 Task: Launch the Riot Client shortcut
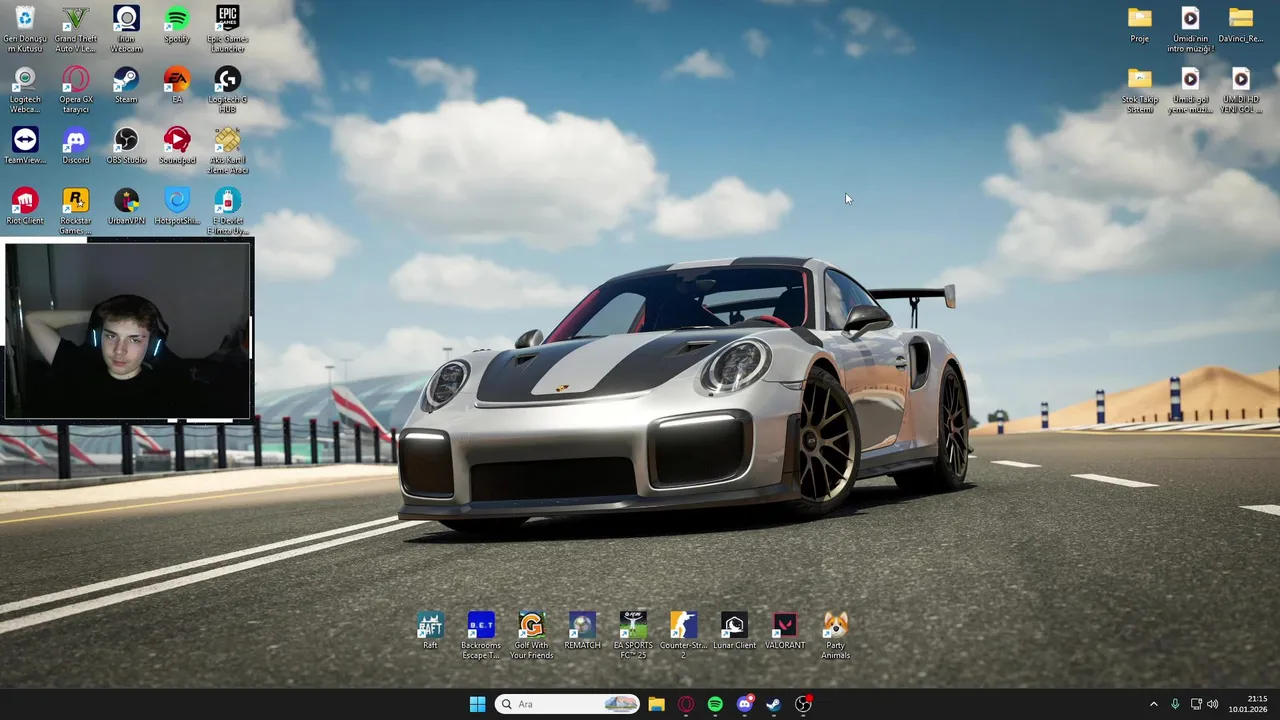(x=25, y=207)
